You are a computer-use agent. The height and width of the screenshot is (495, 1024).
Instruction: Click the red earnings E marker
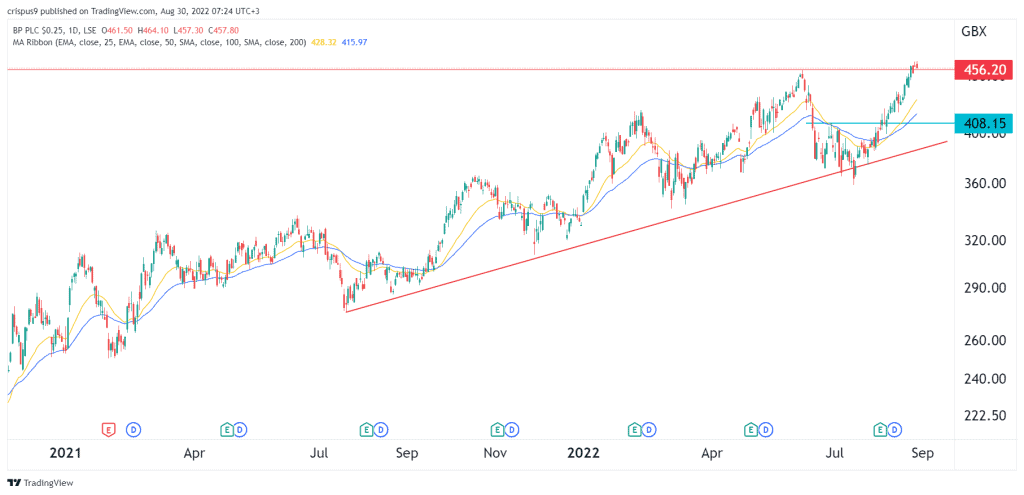108,429
